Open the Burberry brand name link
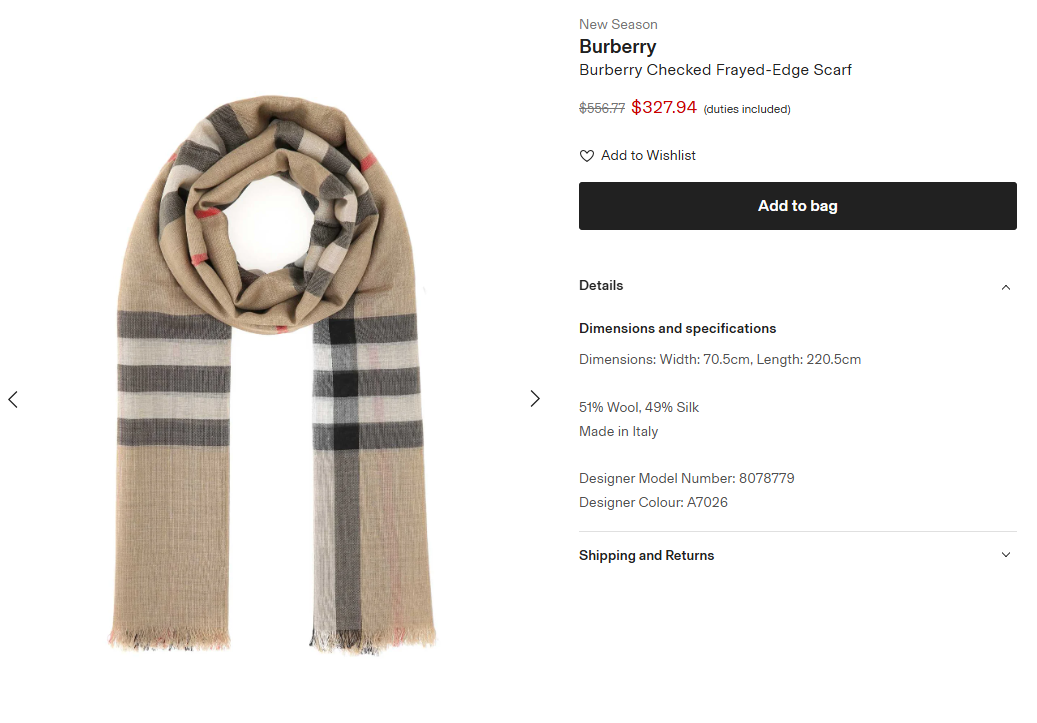The height and width of the screenshot is (723, 1037). pyautogui.click(x=617, y=47)
